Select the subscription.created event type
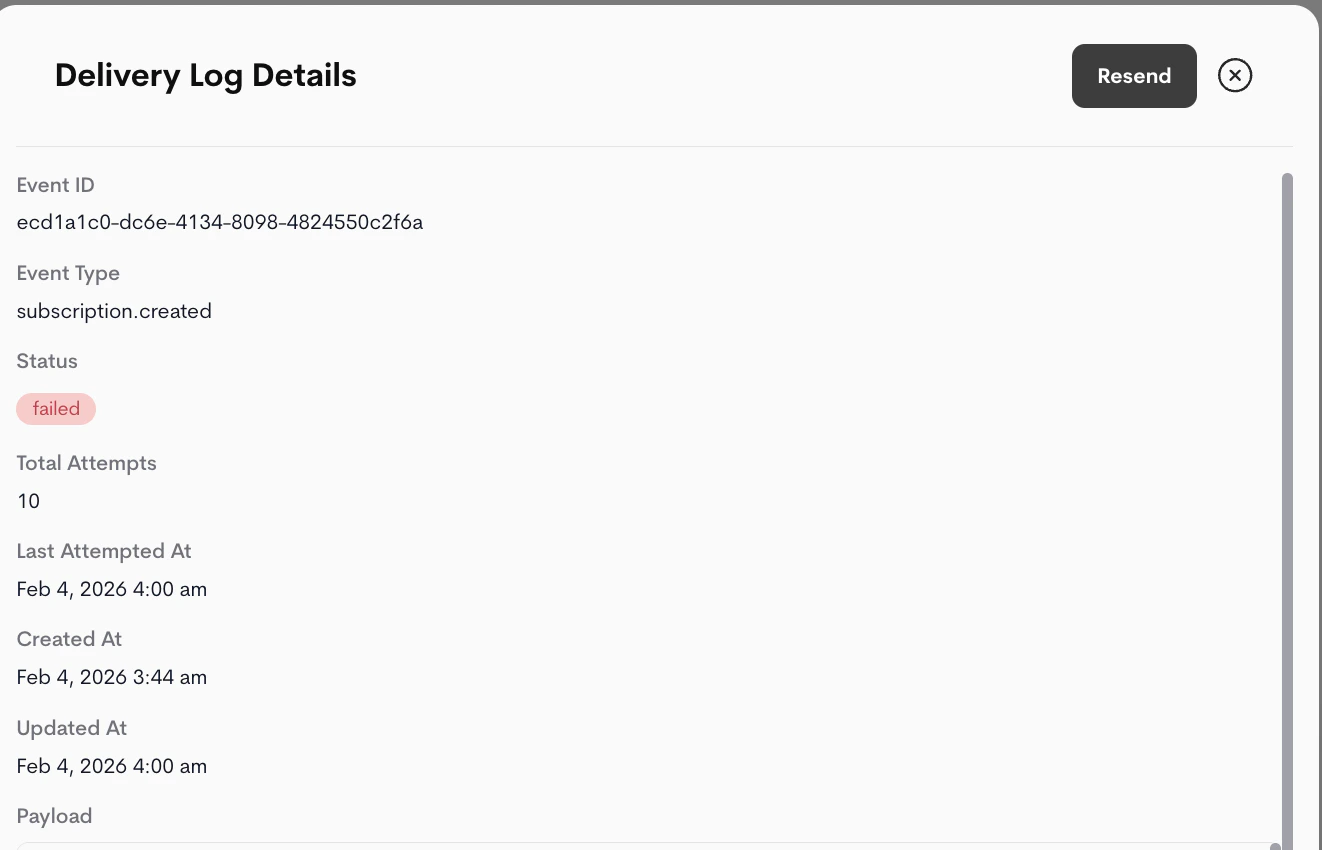The height and width of the screenshot is (850, 1322). click(114, 311)
